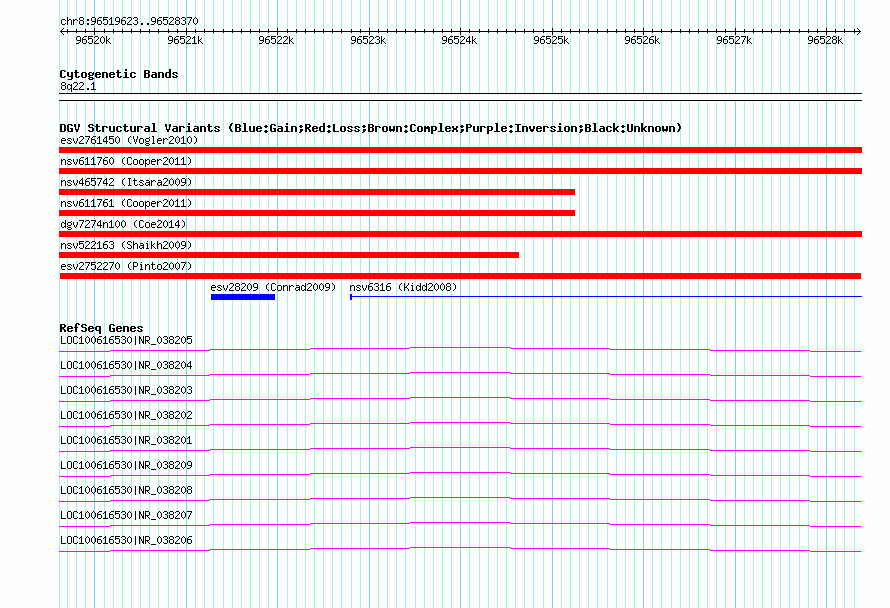
Task: Click the nsv522163 (Shaikh2009) red loss bar
Action: click(x=289, y=255)
